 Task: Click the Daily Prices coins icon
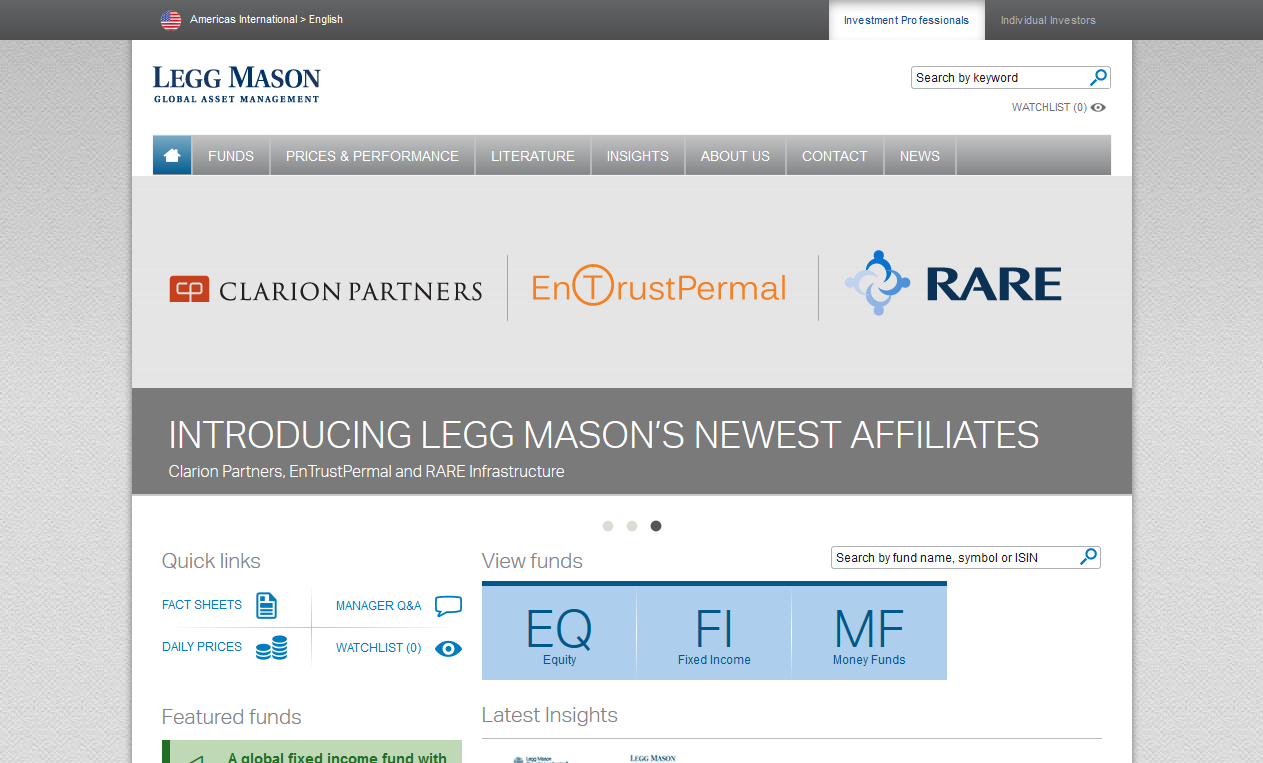click(271, 648)
